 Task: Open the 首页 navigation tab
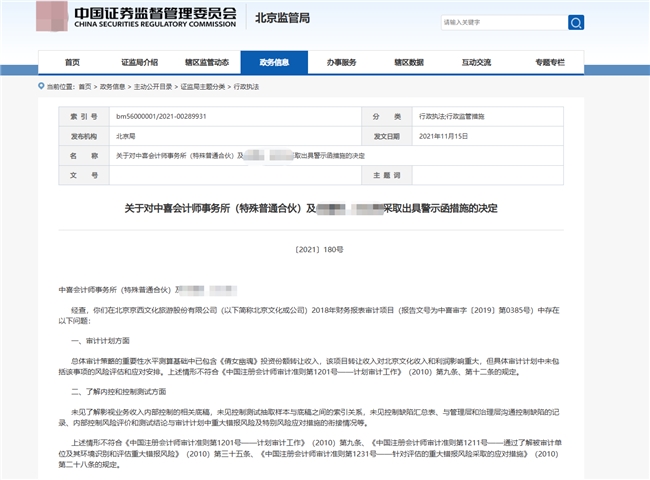coord(72,62)
